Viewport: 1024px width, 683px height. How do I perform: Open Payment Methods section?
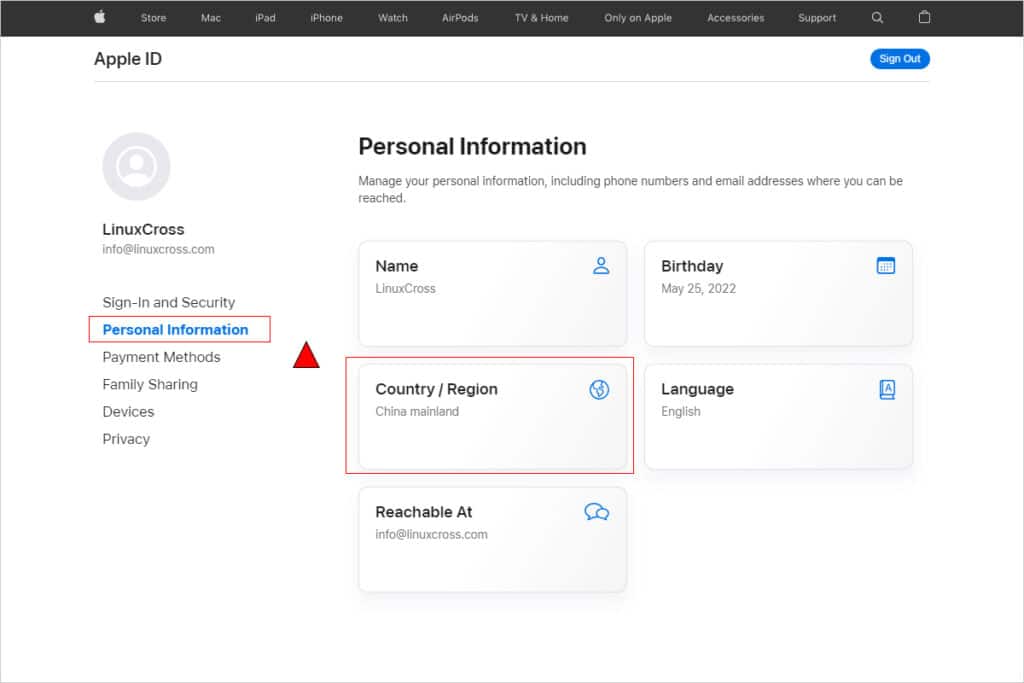click(x=161, y=357)
